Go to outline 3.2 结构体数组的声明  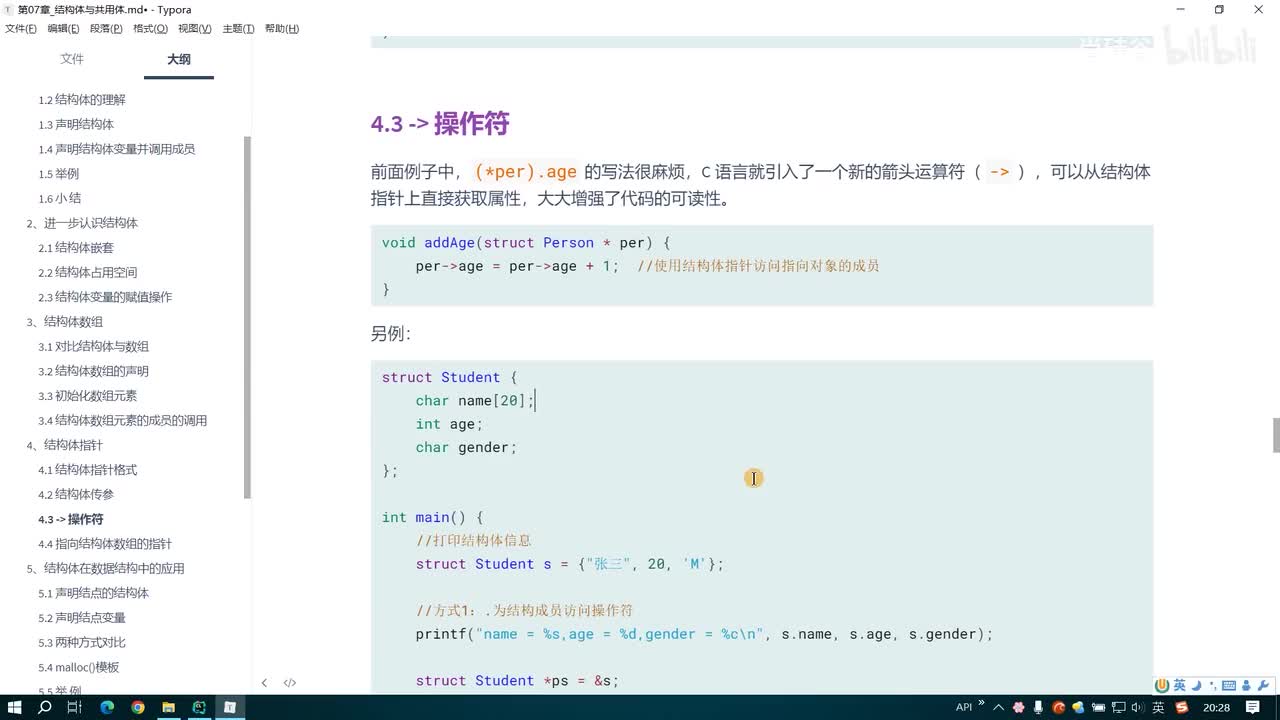pyautogui.click(x=93, y=371)
